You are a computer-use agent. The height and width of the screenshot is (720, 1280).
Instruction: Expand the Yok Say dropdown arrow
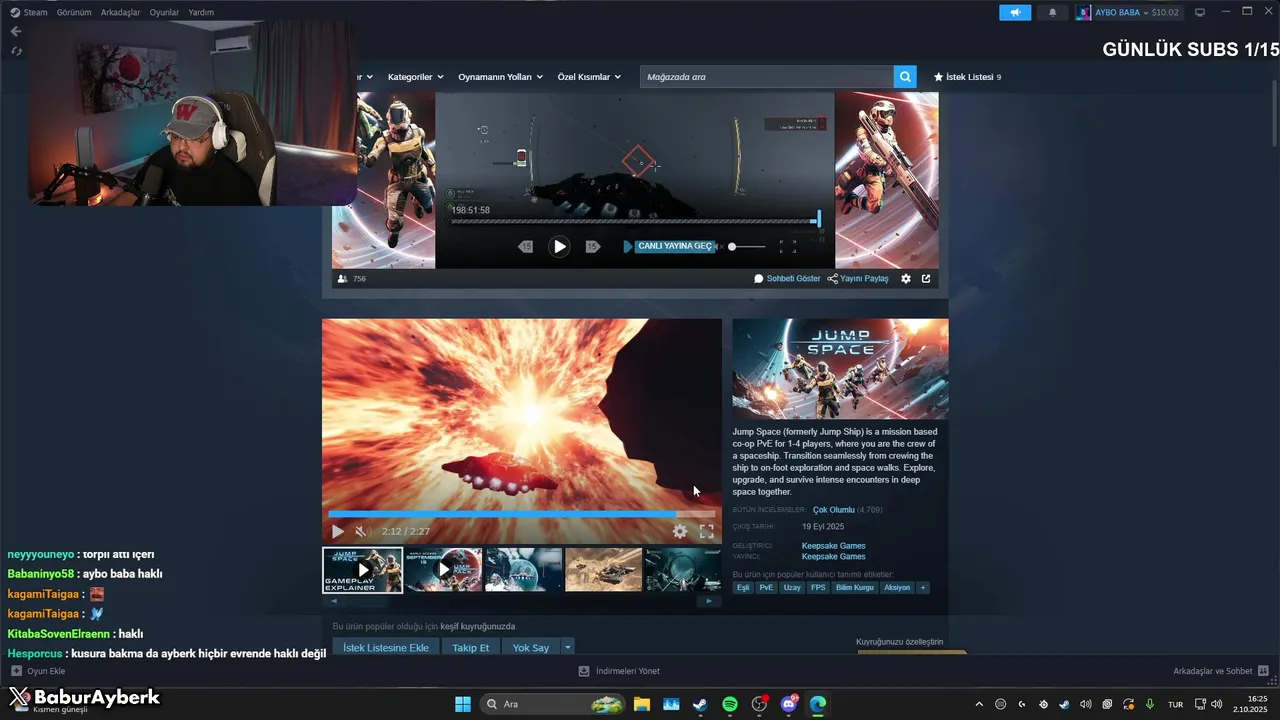point(568,647)
